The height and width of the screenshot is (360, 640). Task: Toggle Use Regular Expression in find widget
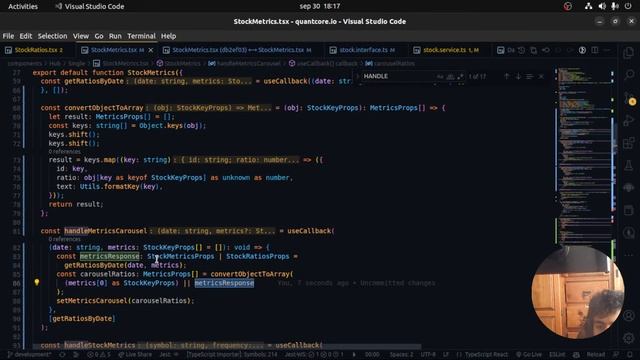coord(460,76)
